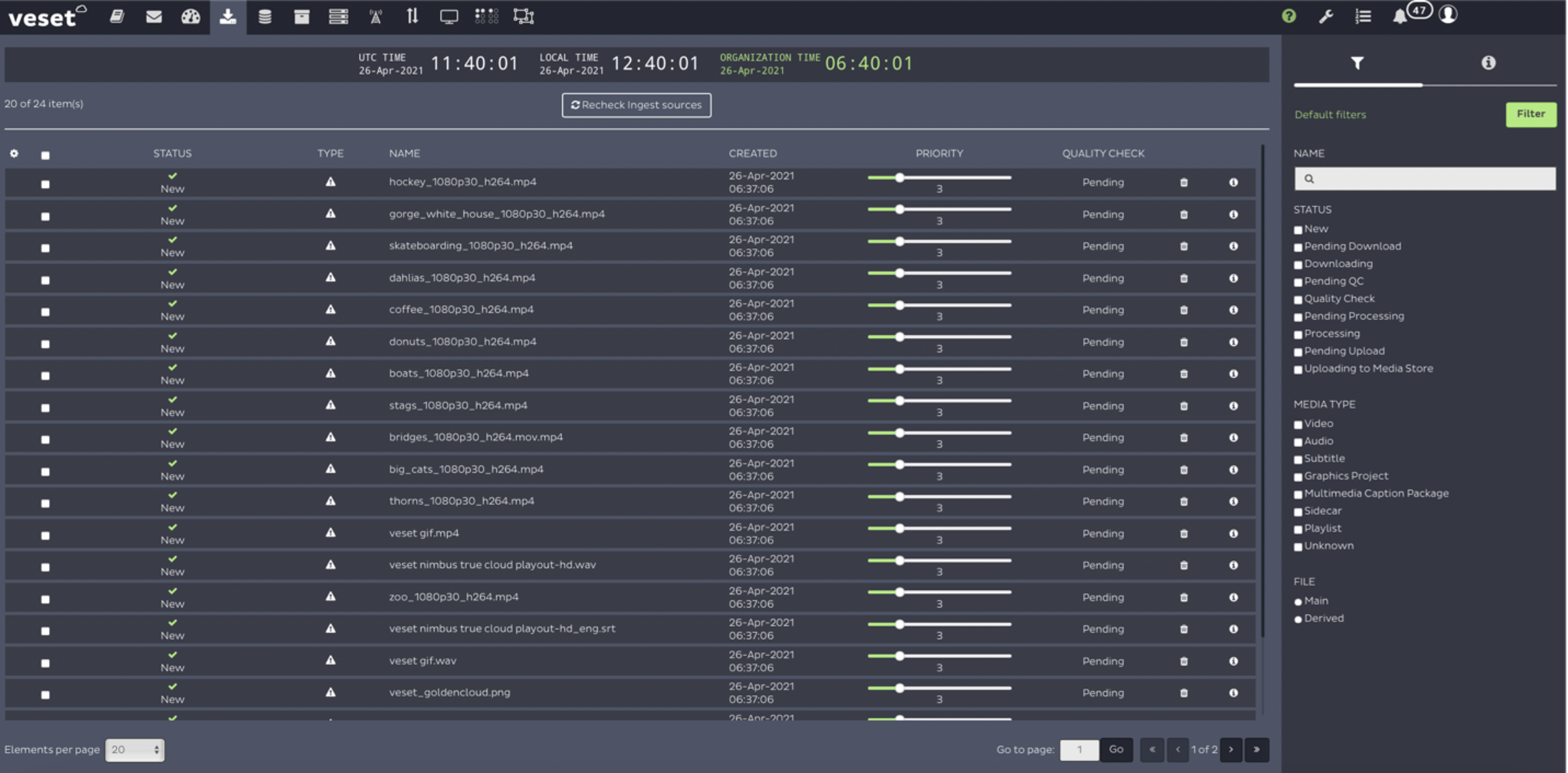Show info for coffee_1080p30_h264.mp4 row

[1233, 310]
